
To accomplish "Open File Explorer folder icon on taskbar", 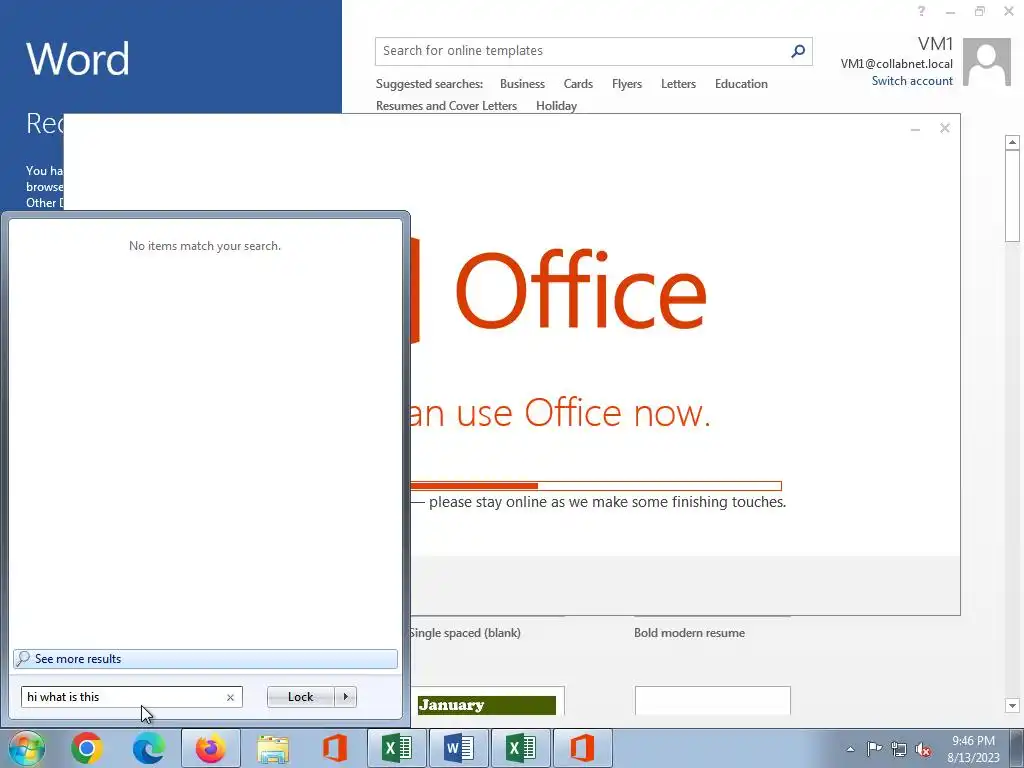I will 273,748.
